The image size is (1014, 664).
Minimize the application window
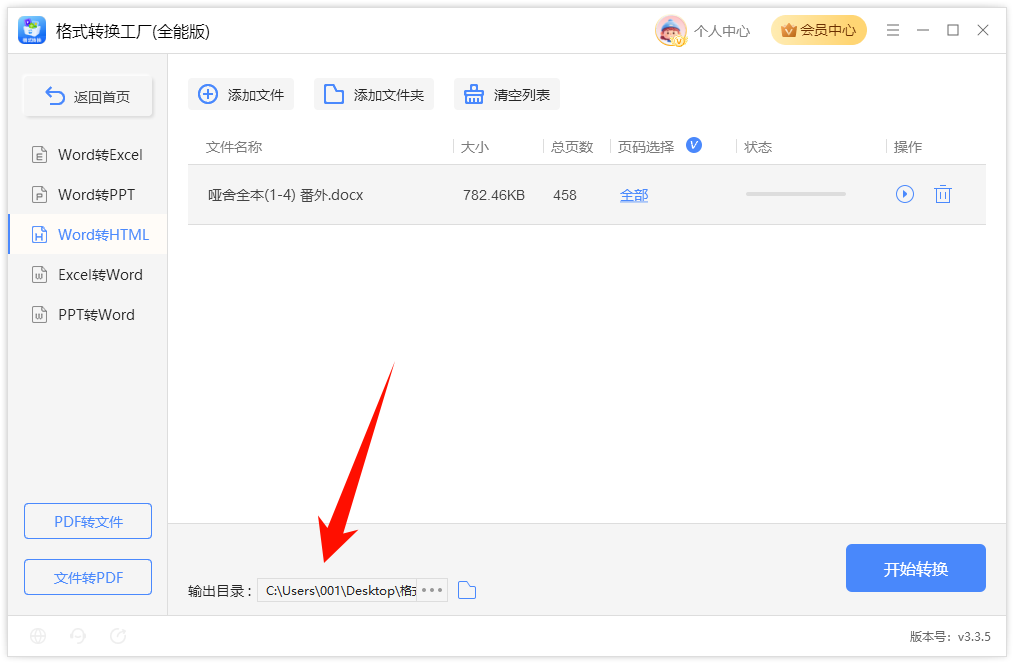pyautogui.click(x=923, y=30)
